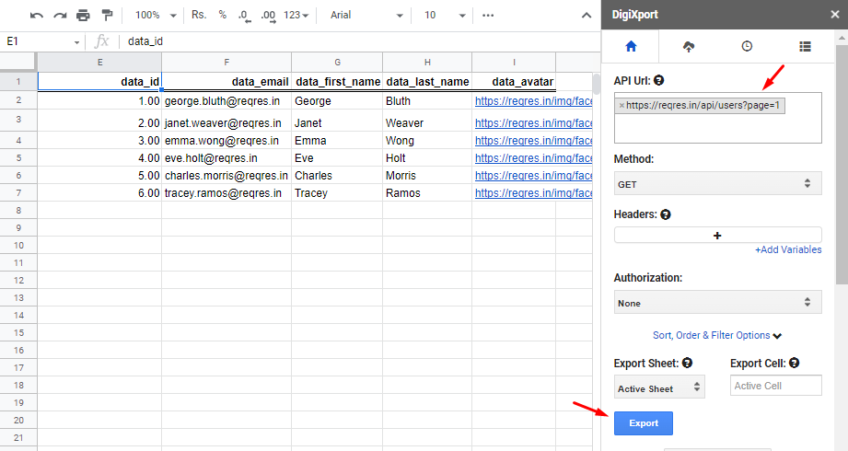This screenshot has width=848, height=451.
Task: Open the Export Sheet Active Sheet dropdown
Action: tap(659, 388)
